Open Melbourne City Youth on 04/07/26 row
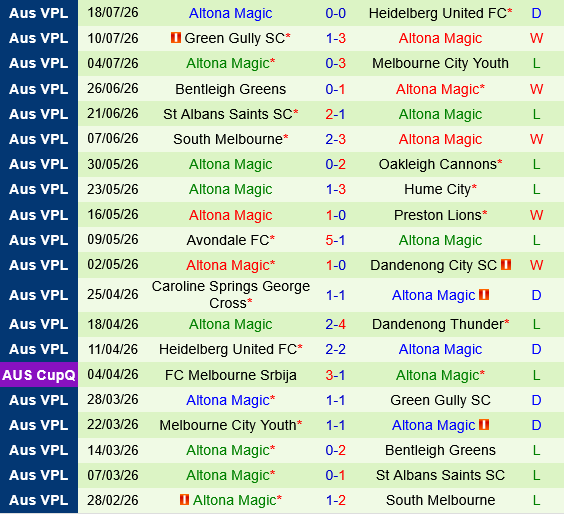 [440, 63]
